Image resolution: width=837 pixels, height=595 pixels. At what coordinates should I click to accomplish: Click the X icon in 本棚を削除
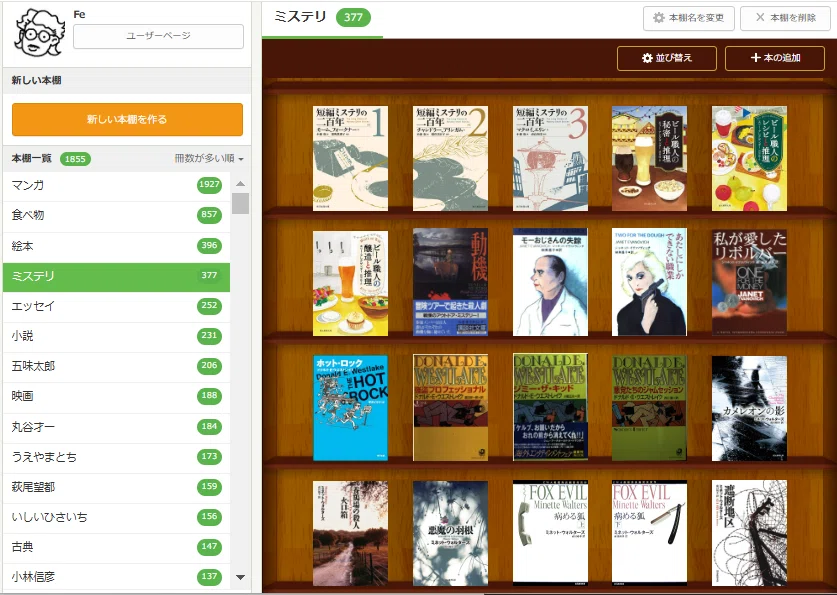pyautogui.click(x=760, y=18)
